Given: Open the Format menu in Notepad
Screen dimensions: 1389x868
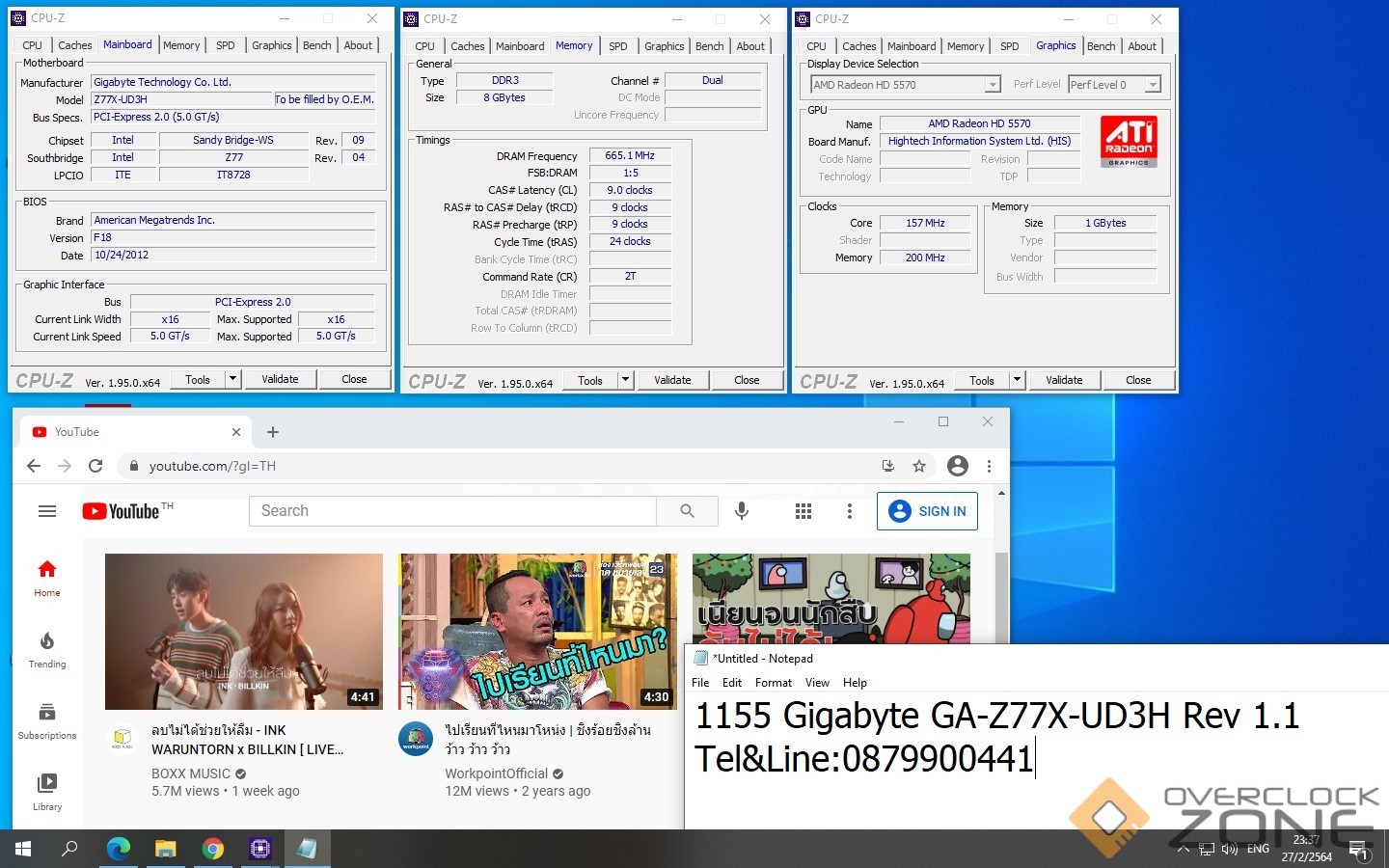Looking at the screenshot, I should click(773, 683).
